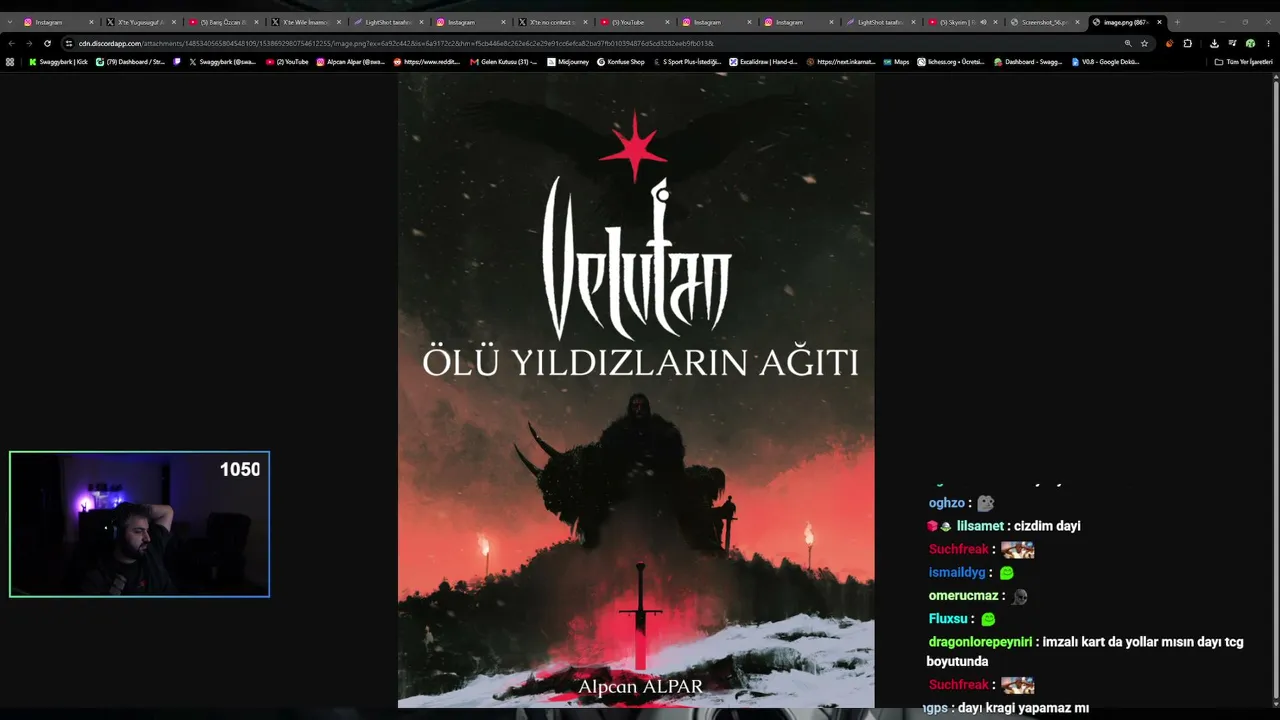Click the 'cizdim dayi' chat message

click(x=1047, y=526)
